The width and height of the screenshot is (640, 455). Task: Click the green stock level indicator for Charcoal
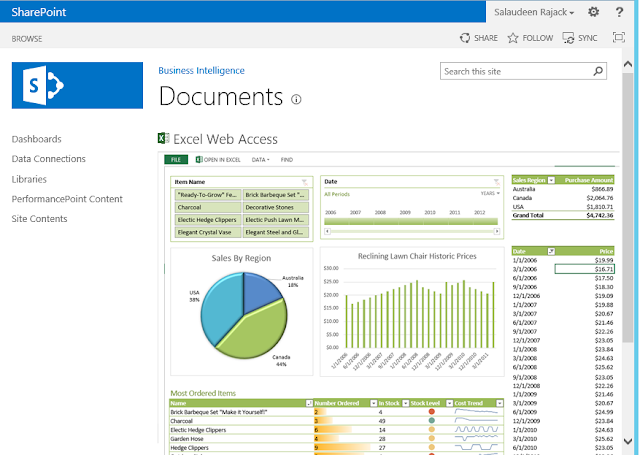pyautogui.click(x=431, y=420)
